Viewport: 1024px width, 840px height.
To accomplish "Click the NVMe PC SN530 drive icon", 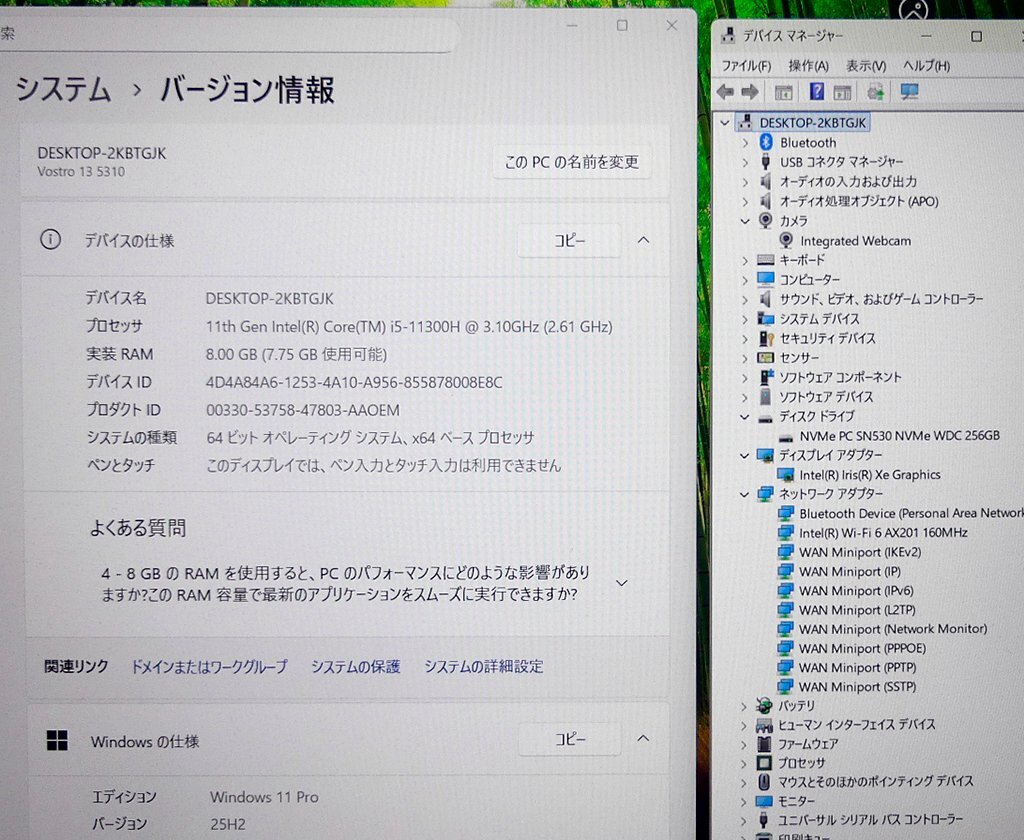I will [x=786, y=437].
